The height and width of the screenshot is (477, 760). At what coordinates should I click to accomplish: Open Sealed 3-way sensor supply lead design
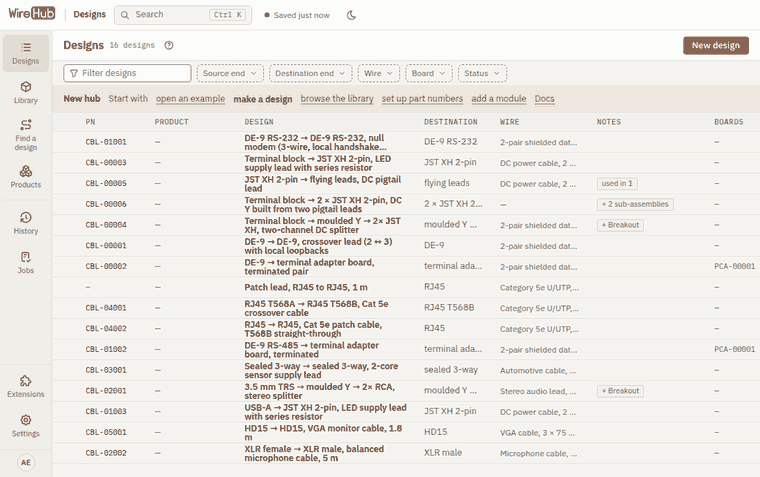pyautogui.click(x=321, y=370)
